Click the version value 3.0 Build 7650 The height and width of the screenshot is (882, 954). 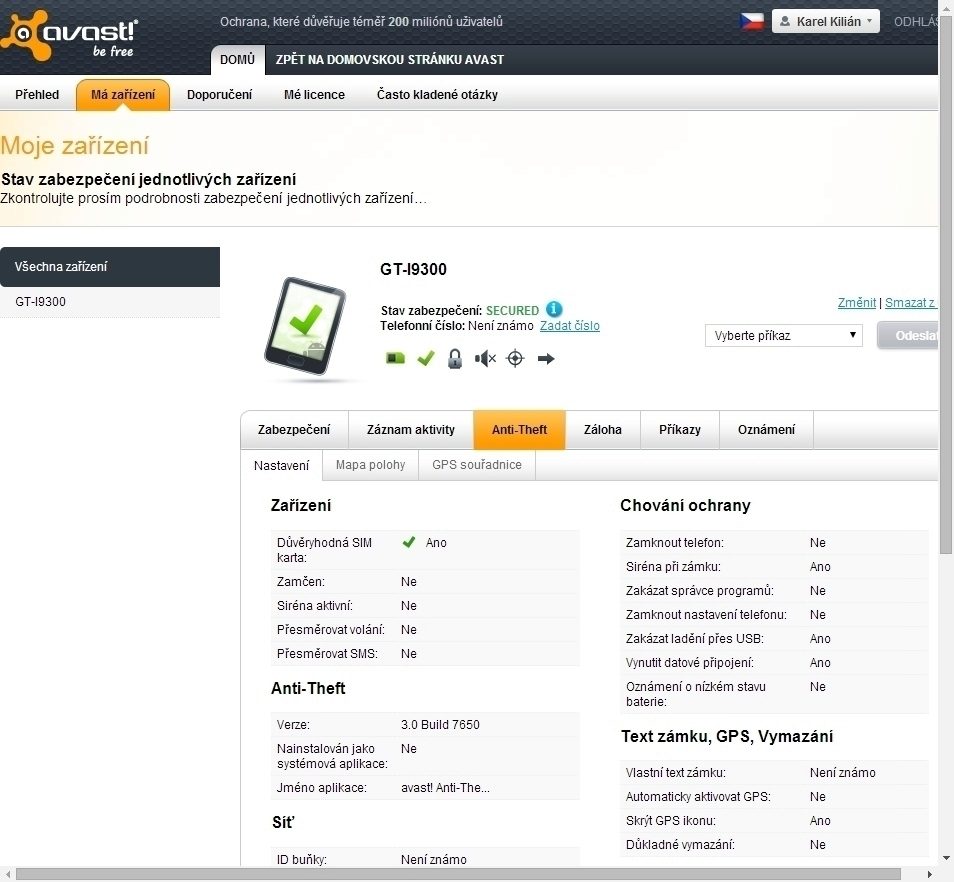(x=440, y=724)
